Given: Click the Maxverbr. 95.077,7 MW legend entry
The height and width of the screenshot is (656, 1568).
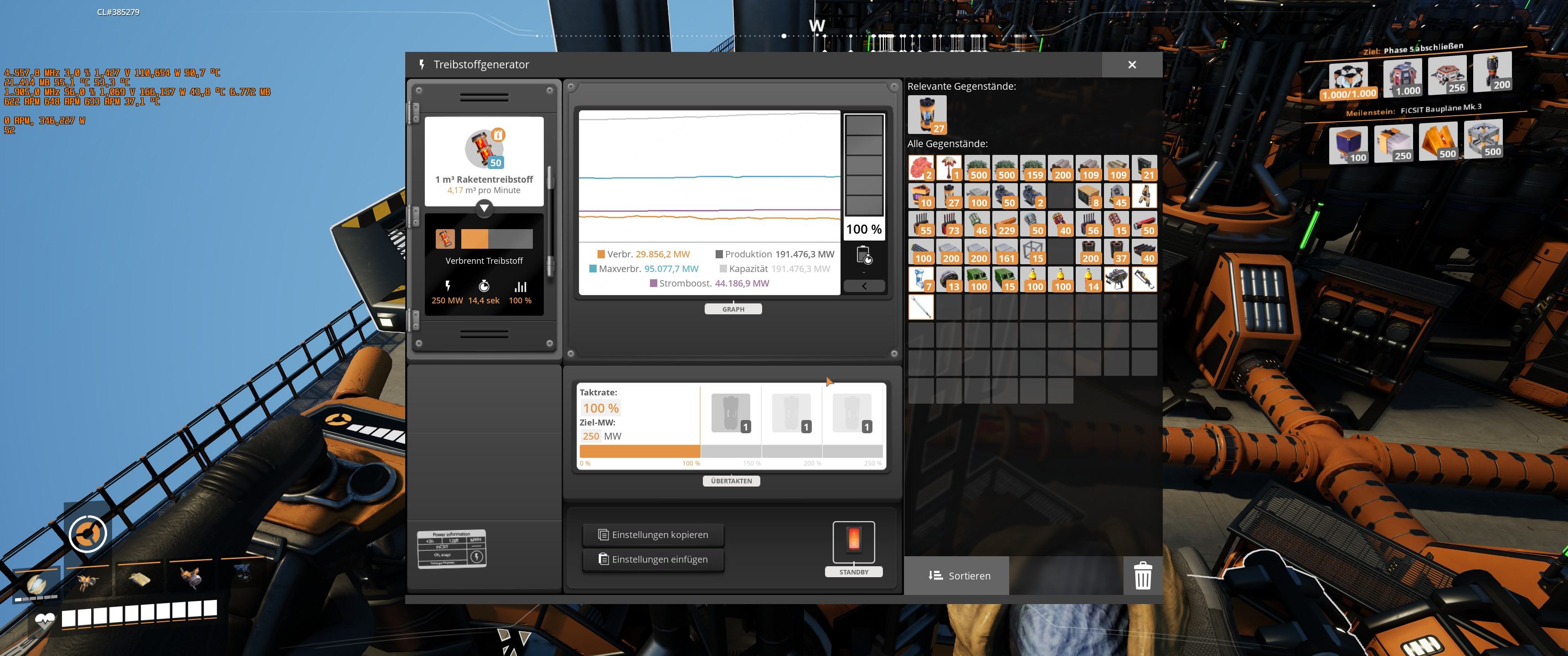Looking at the screenshot, I should (644, 269).
